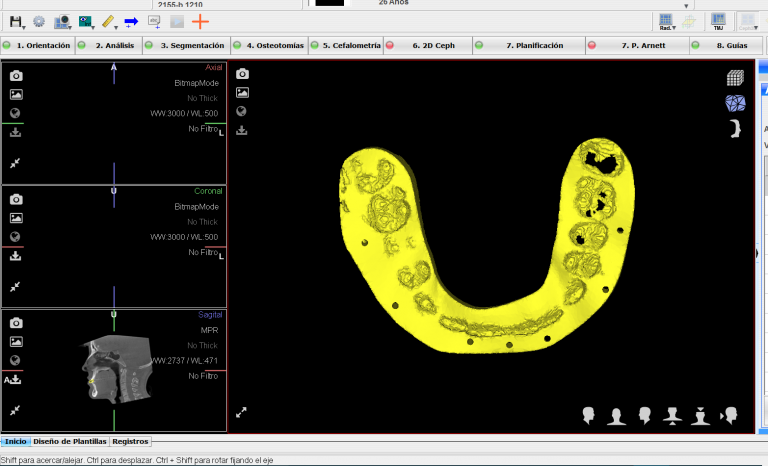The image size is (768, 466).
Task: Capture Coronal view with camera icon
Action: [16, 199]
